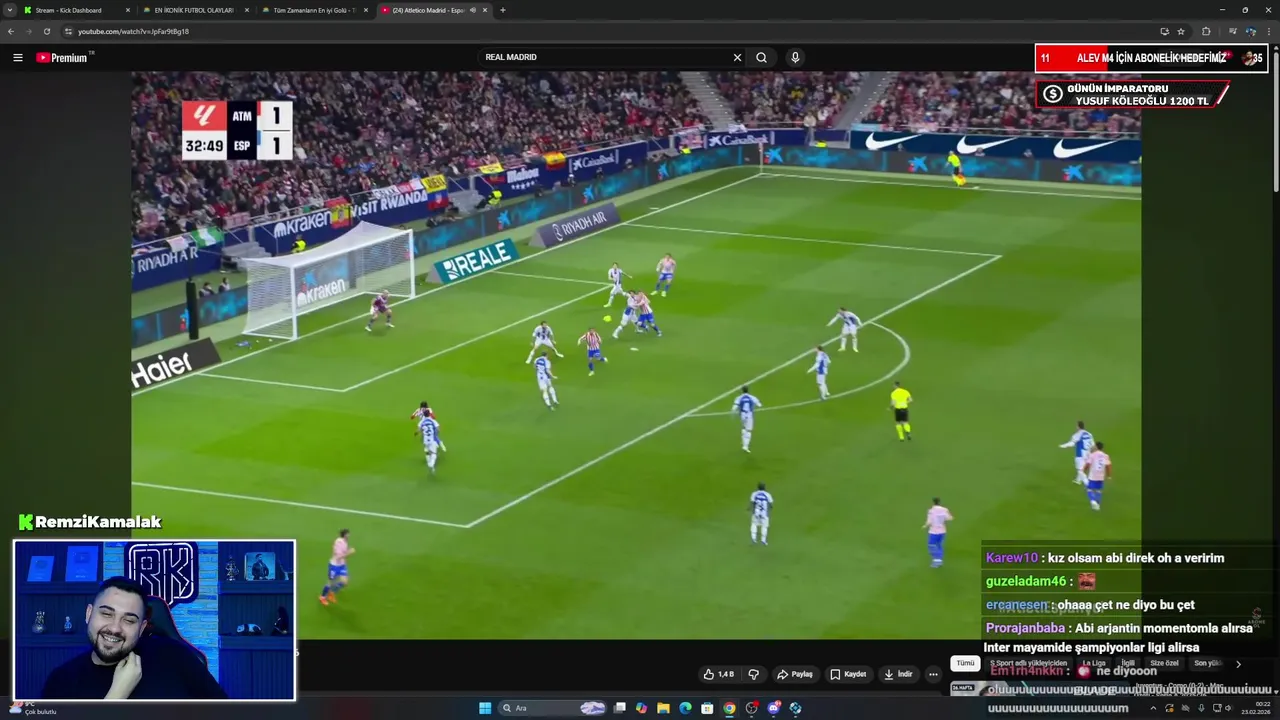This screenshot has height=720, width=1280.
Task: Switch to Tüm Zamanların En iyi Golü tab
Action: tap(313, 10)
